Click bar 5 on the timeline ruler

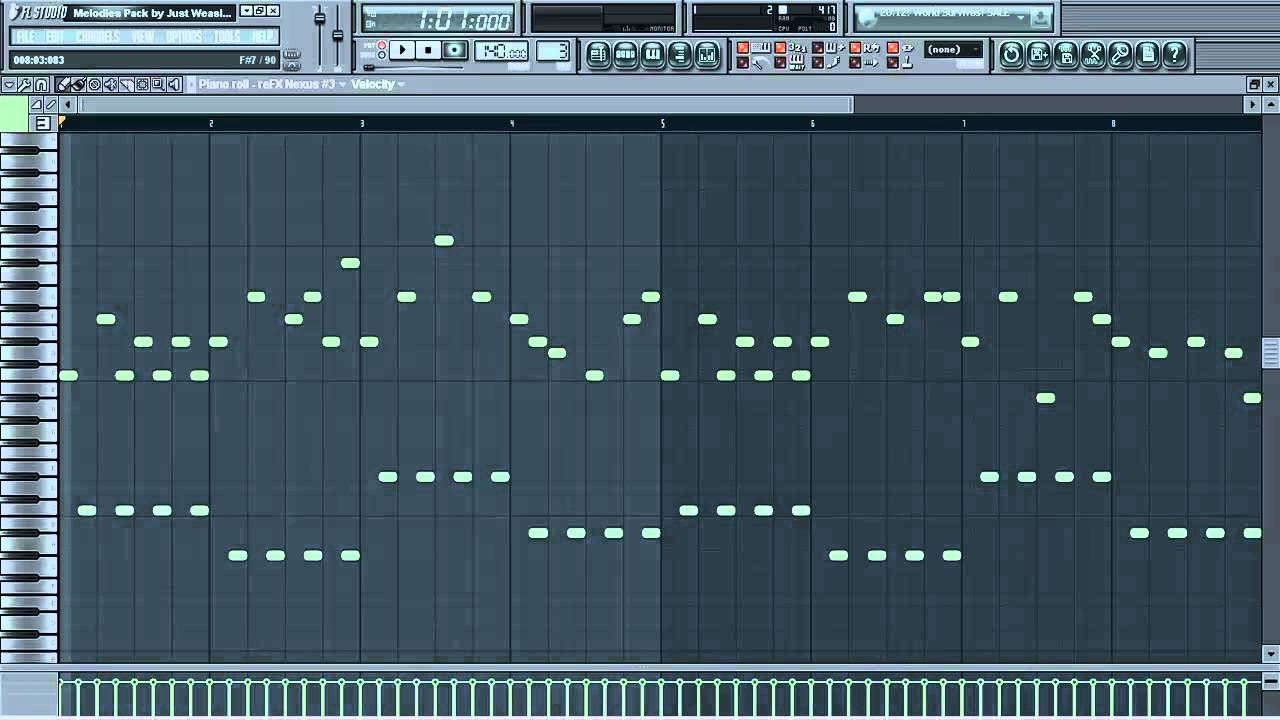pyautogui.click(x=662, y=123)
